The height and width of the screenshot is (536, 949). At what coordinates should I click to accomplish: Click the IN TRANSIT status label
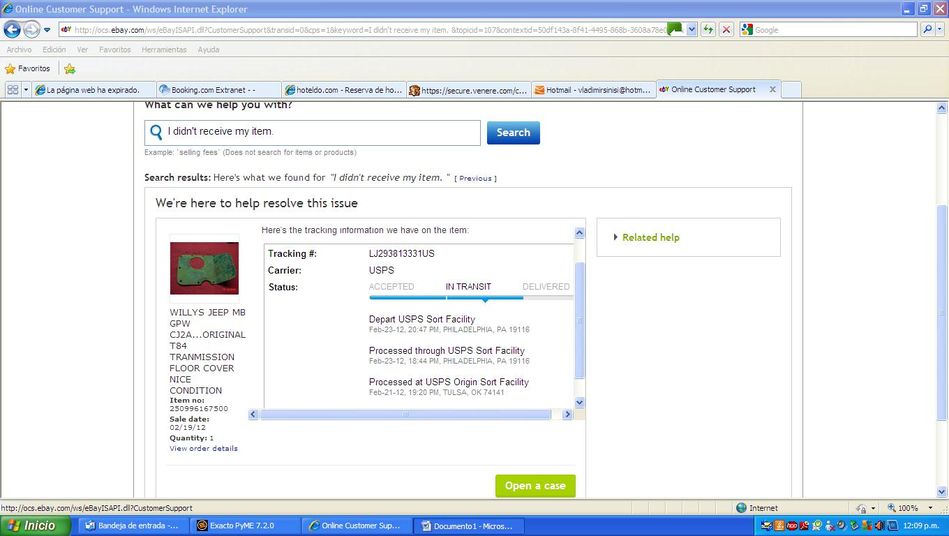pyautogui.click(x=468, y=287)
